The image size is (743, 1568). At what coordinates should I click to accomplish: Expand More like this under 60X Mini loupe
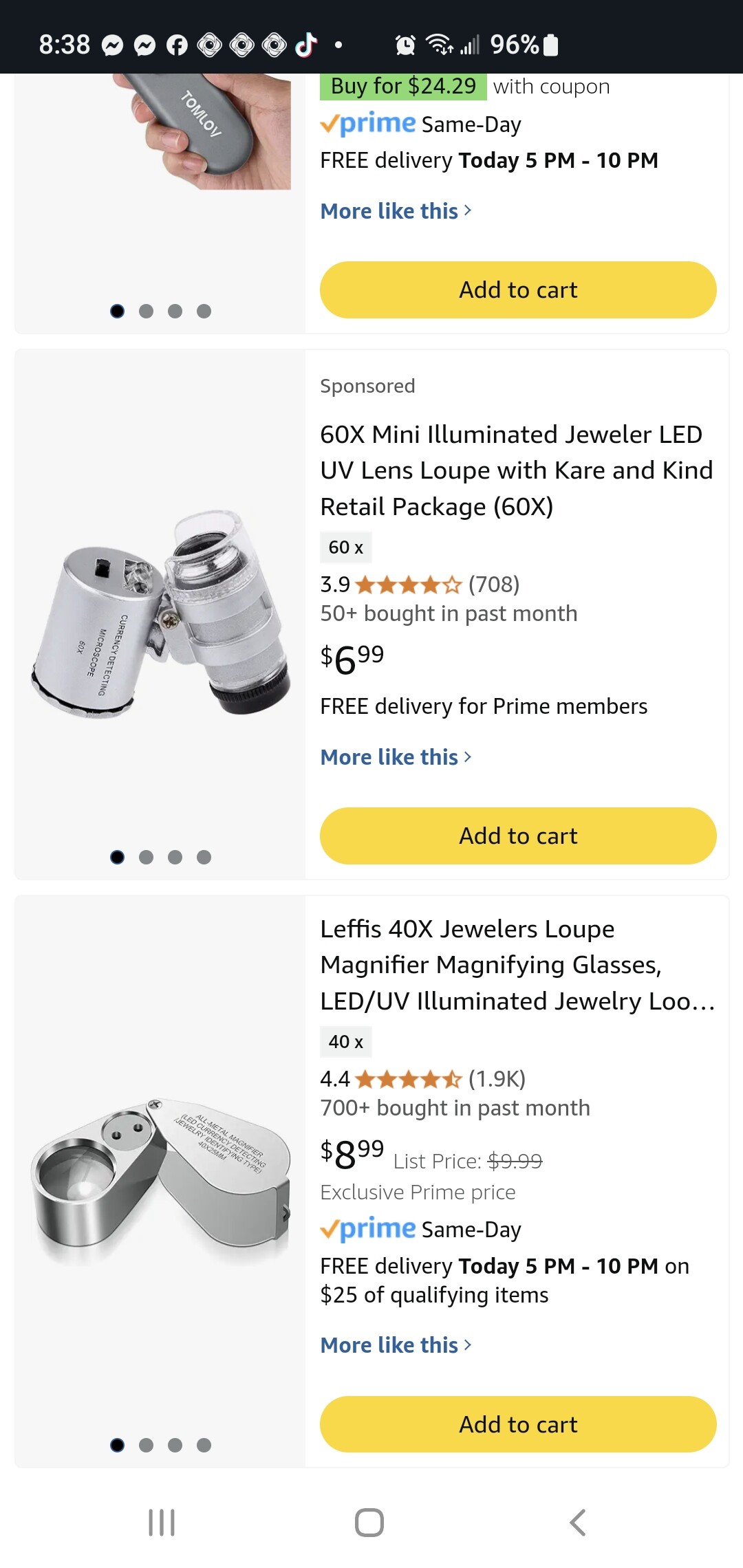coord(396,757)
